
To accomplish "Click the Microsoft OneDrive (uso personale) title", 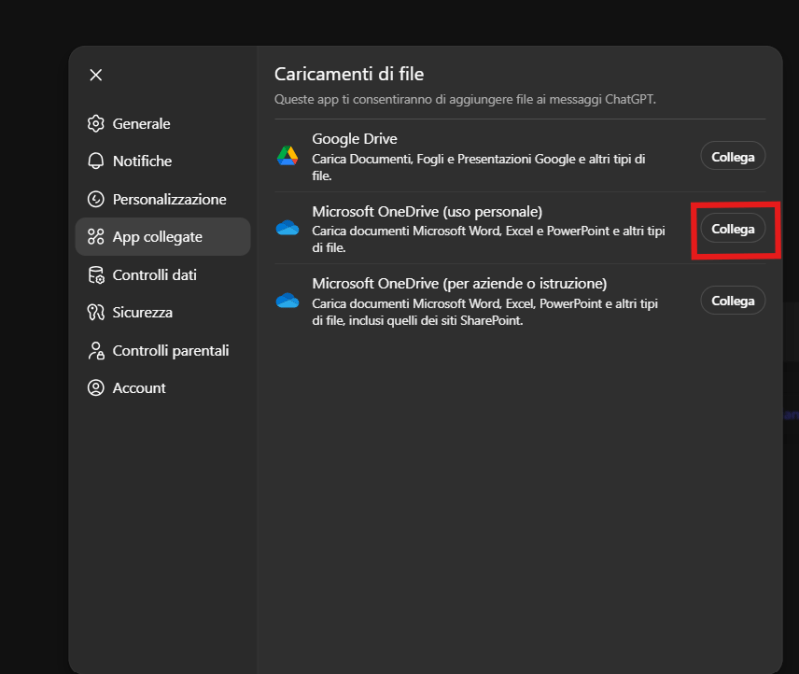I will point(427,212).
